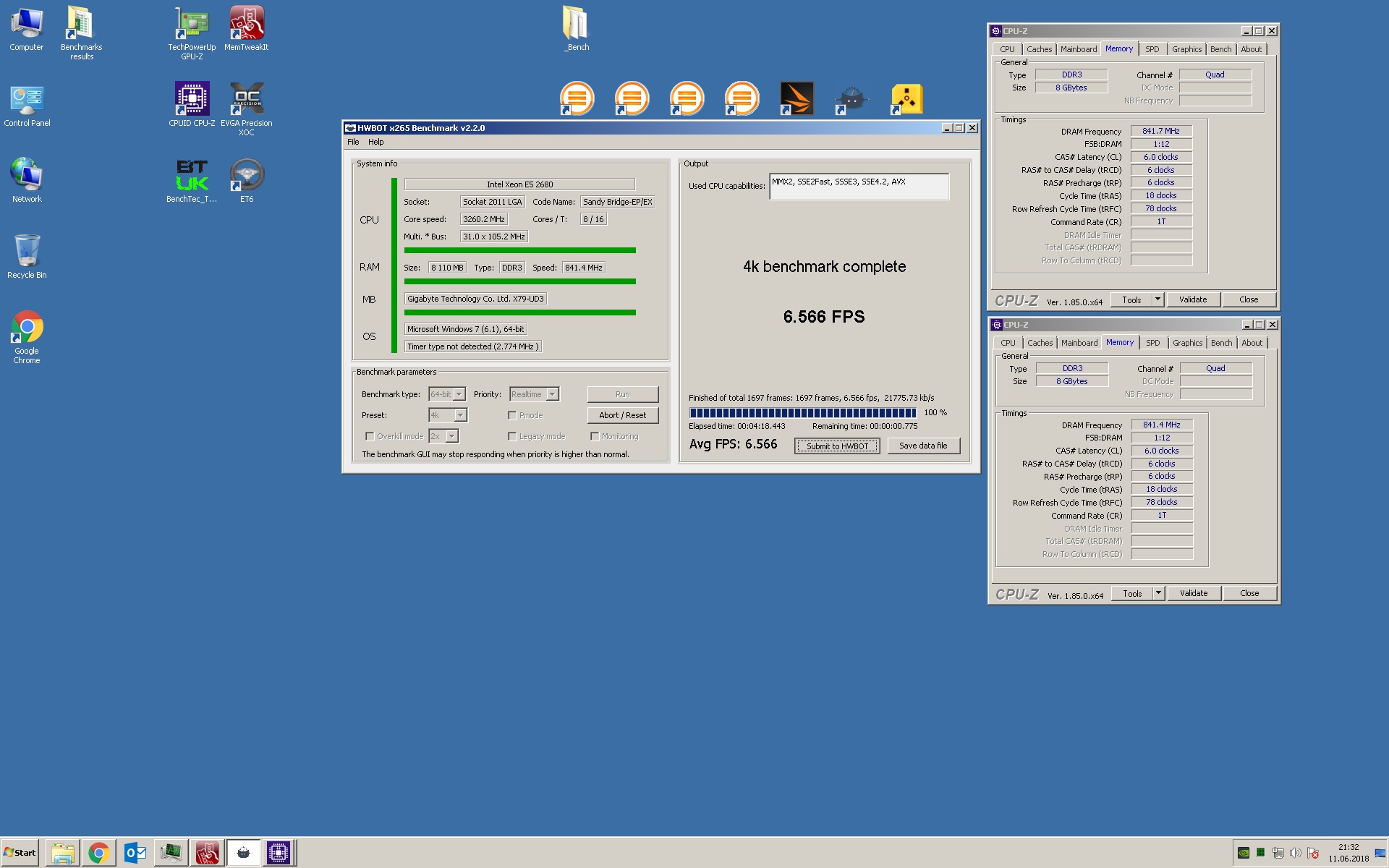Click Close button in lower CPU-Z window
Viewport: 1389px width, 868px height.
1249,593
